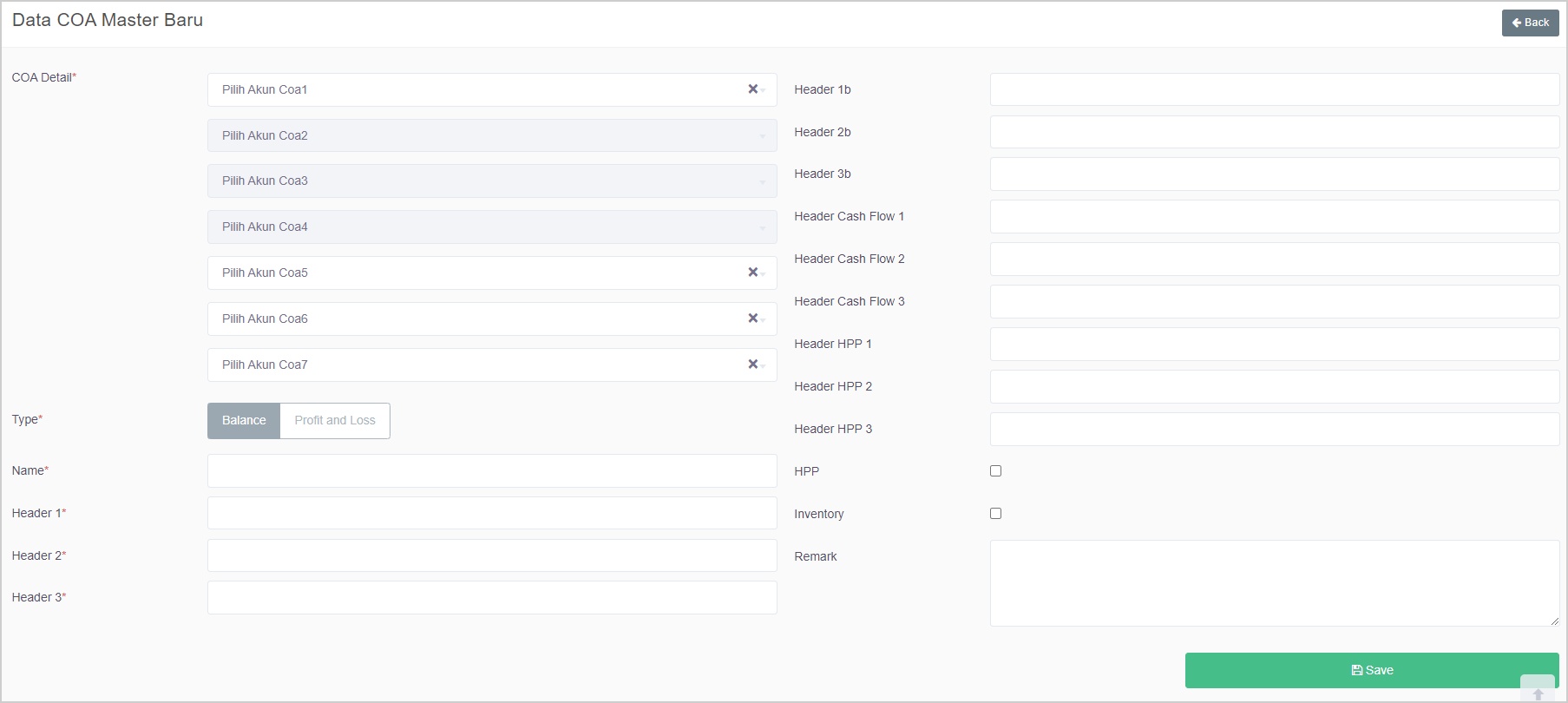Go back using the Back button
1568x703 pixels.
(x=1530, y=23)
